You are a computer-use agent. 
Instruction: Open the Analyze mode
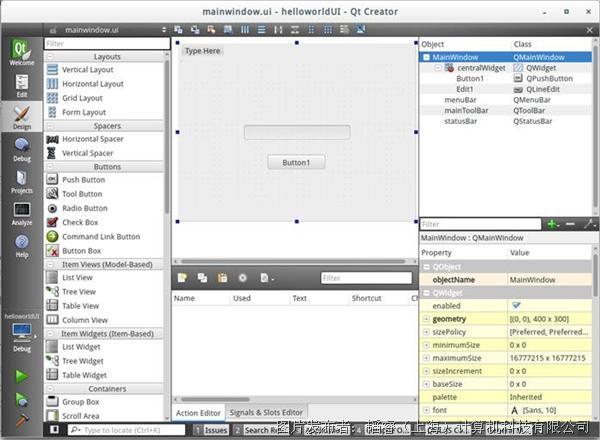pos(21,213)
